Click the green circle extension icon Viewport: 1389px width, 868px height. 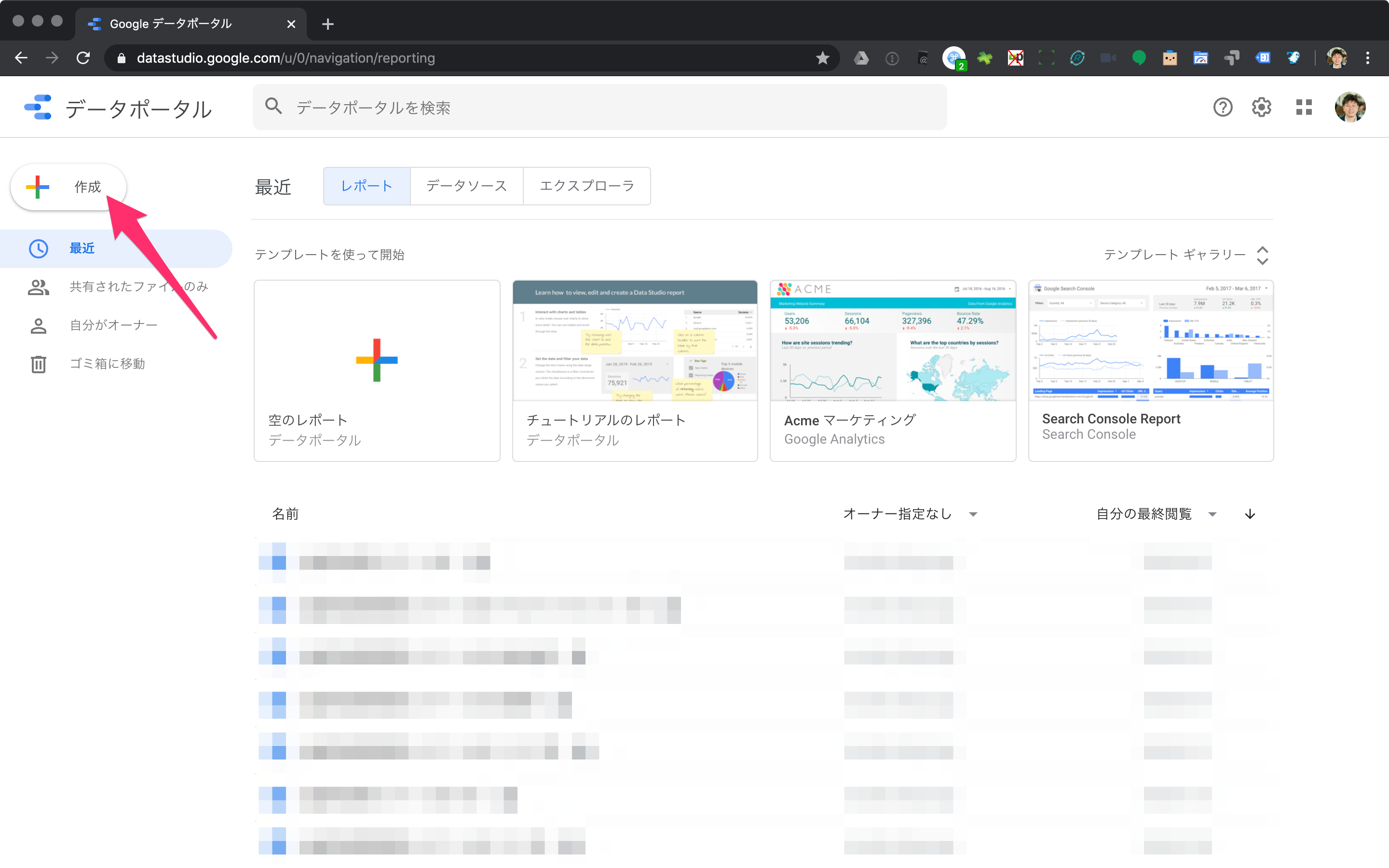click(1139, 58)
